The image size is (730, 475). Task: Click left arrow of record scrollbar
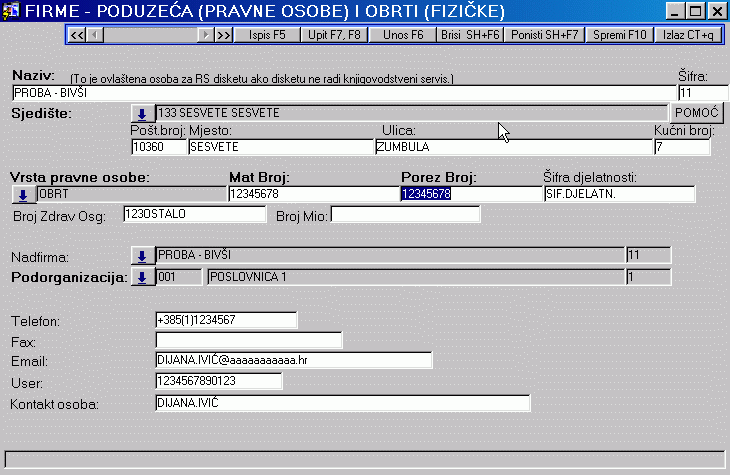(x=95, y=35)
